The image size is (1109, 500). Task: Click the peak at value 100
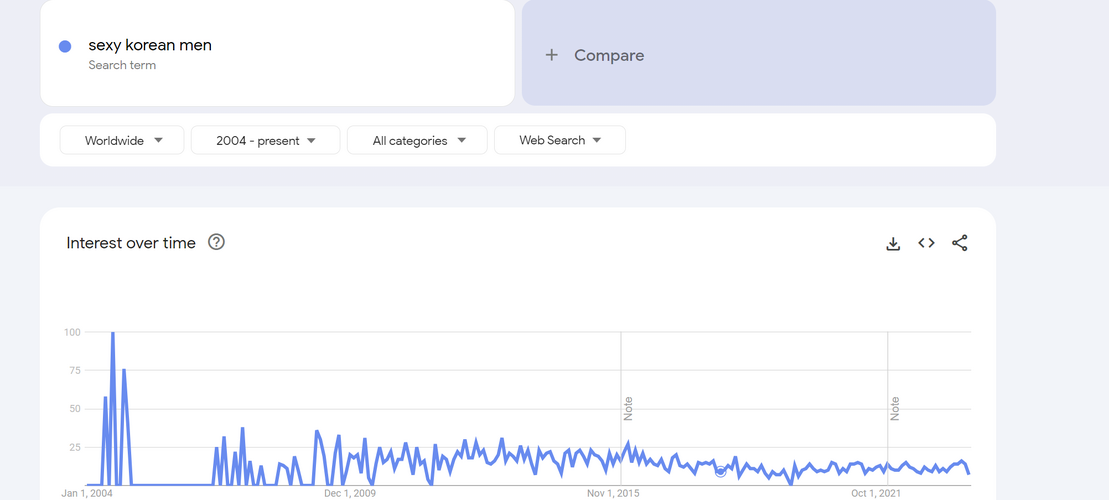coord(112,332)
